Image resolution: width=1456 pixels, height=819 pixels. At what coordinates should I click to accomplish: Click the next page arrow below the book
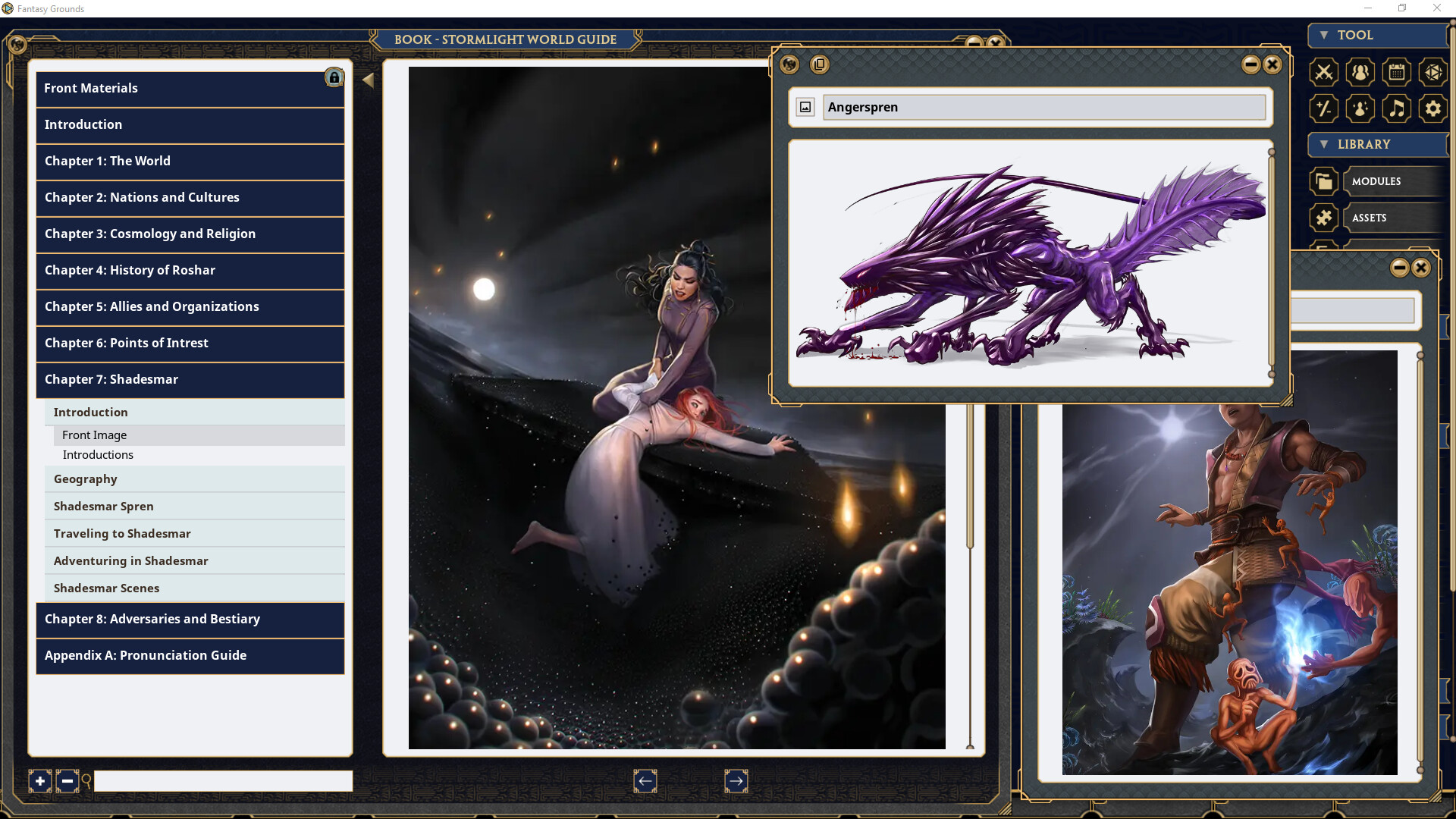coord(736,780)
